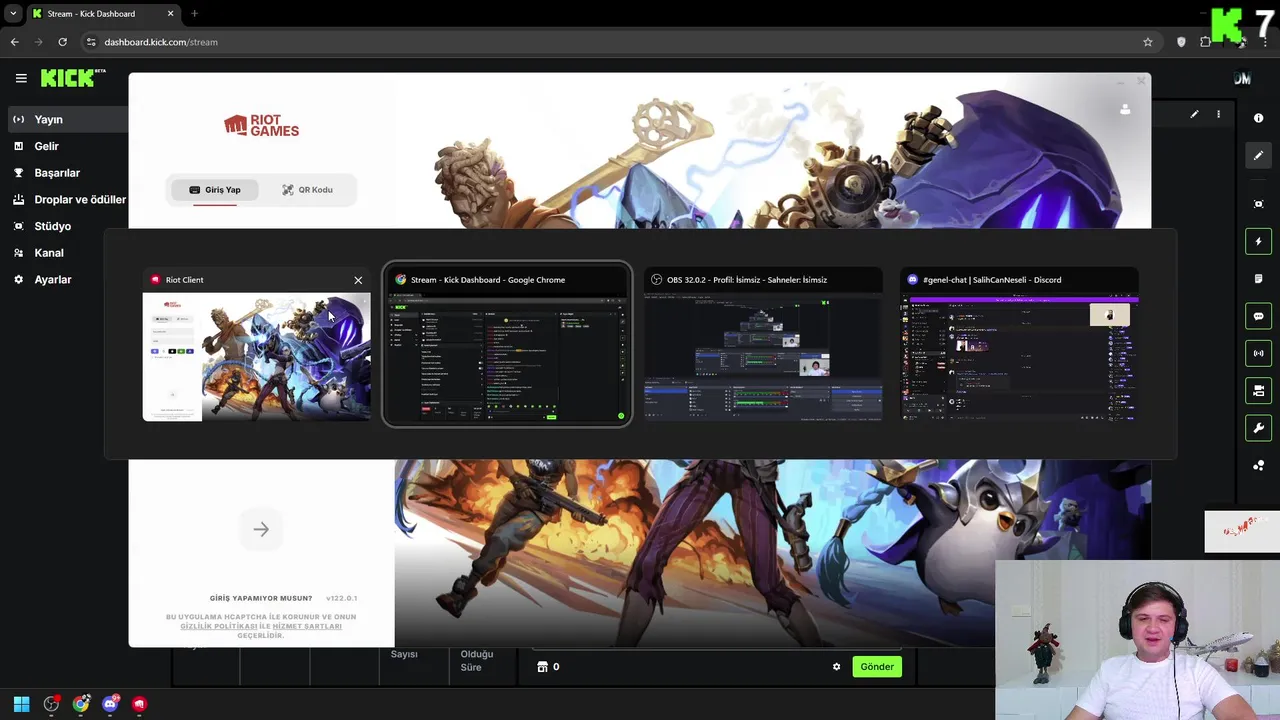The width and height of the screenshot is (1280, 720).
Task: Open the extensions icon in Chrome toolbar
Action: pyautogui.click(x=1205, y=42)
